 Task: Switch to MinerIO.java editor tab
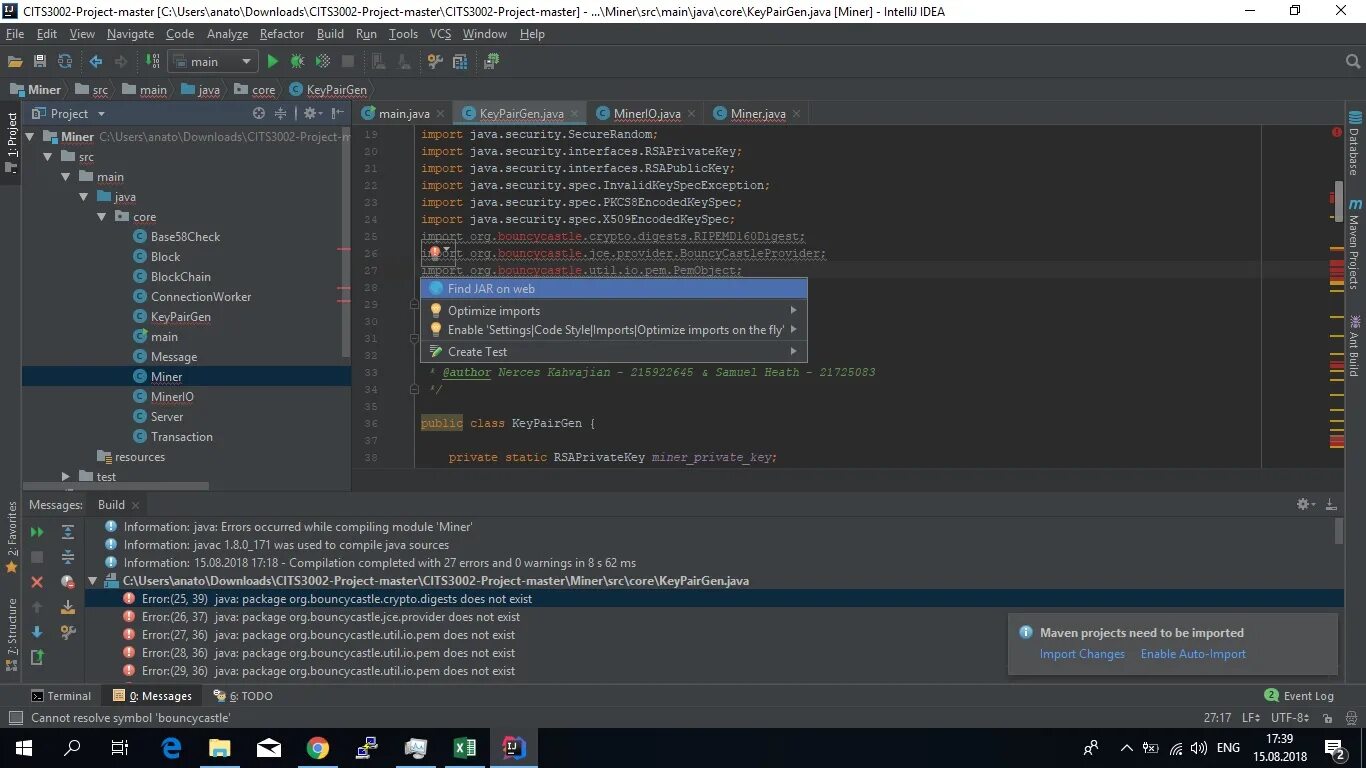[647, 114]
